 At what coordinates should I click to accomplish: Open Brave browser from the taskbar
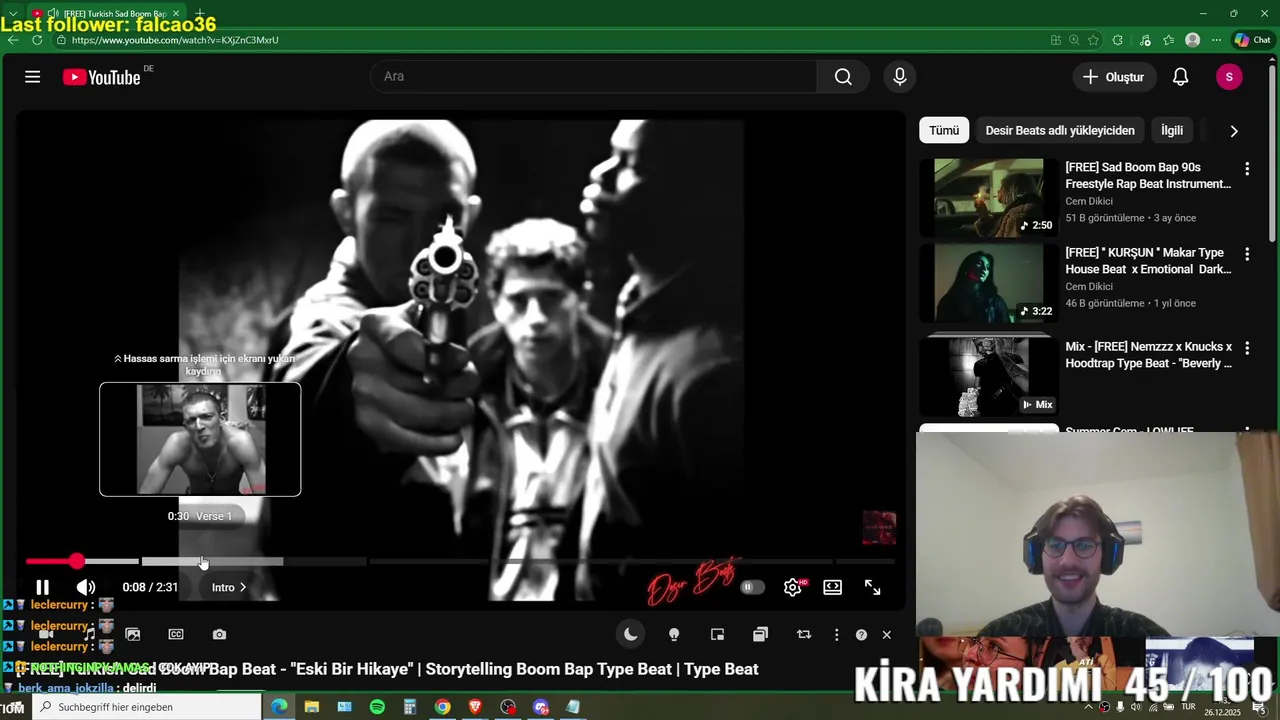[475, 707]
